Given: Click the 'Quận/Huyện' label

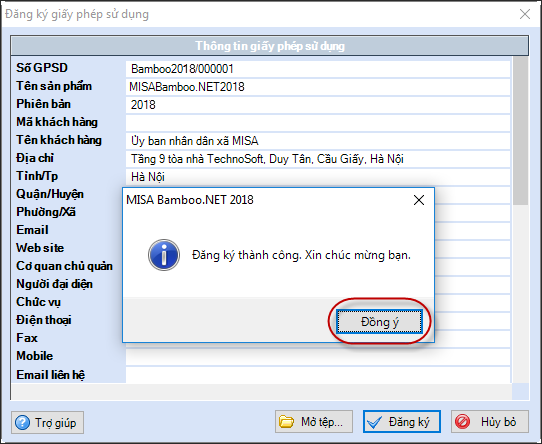Looking at the screenshot, I should (50, 194).
